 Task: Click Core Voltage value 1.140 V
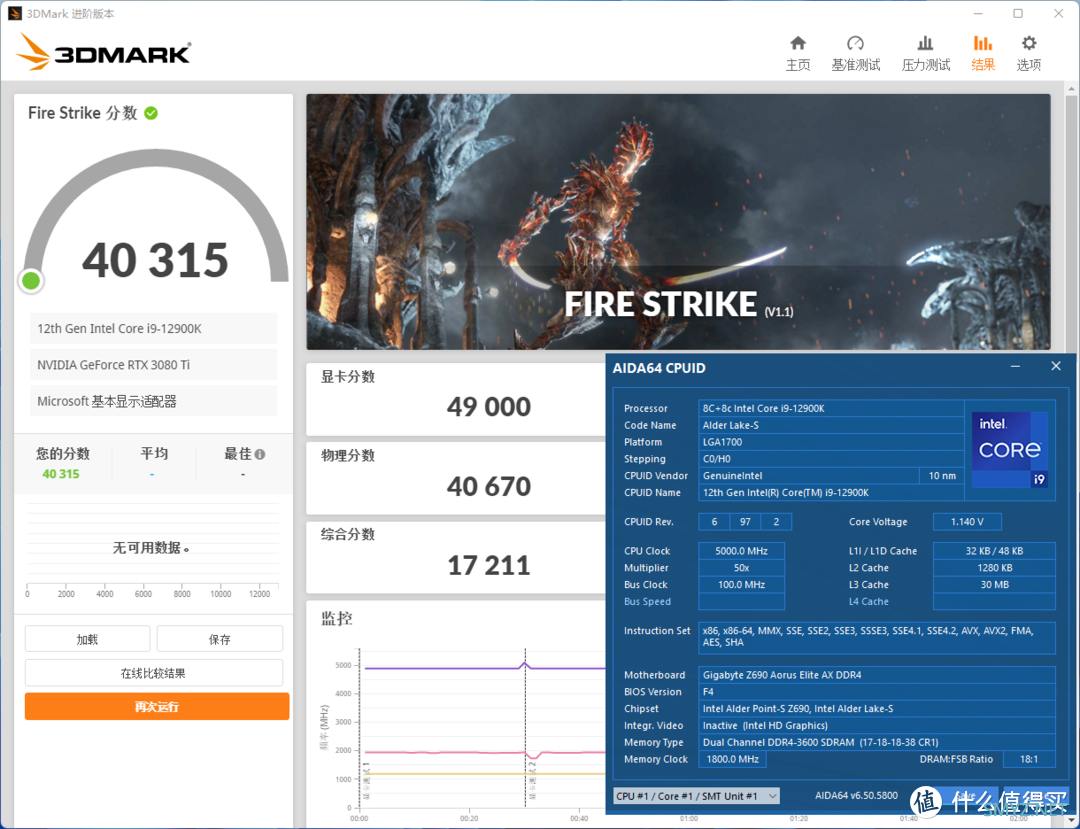click(967, 522)
